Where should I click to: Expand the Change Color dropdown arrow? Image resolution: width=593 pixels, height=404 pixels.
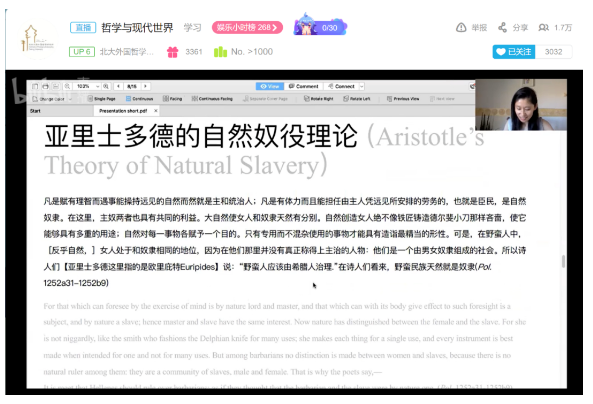(70, 99)
